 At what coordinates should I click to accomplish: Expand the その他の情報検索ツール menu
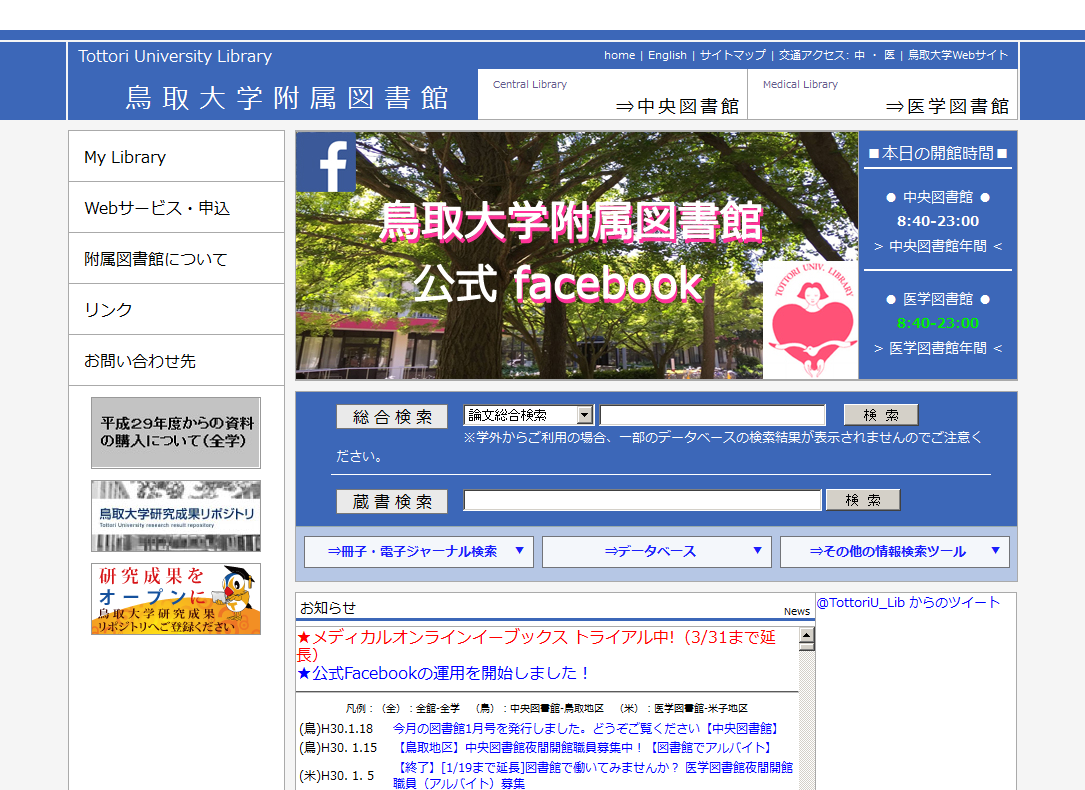pyautogui.click(x=895, y=551)
